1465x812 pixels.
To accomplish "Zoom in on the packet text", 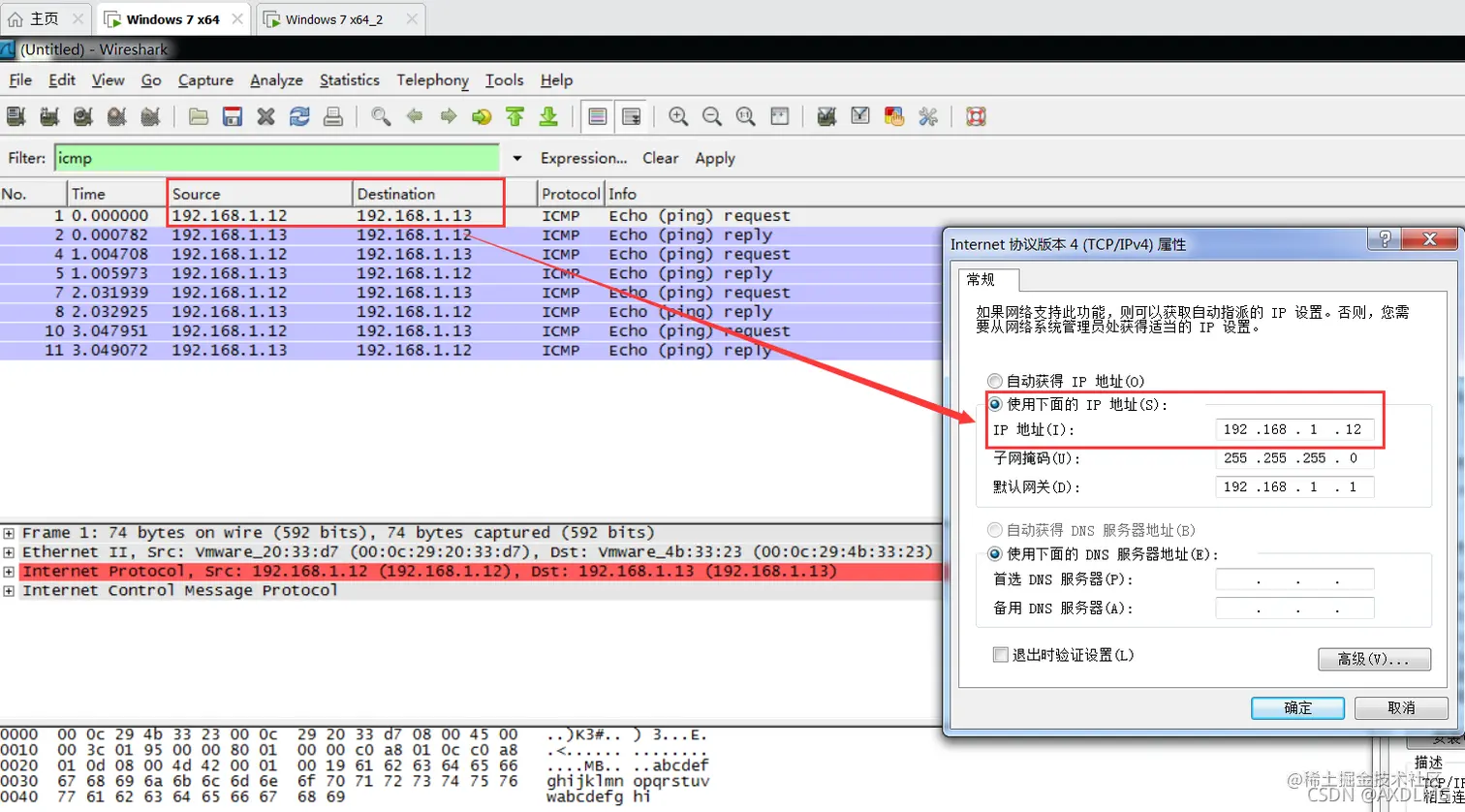I will click(678, 117).
